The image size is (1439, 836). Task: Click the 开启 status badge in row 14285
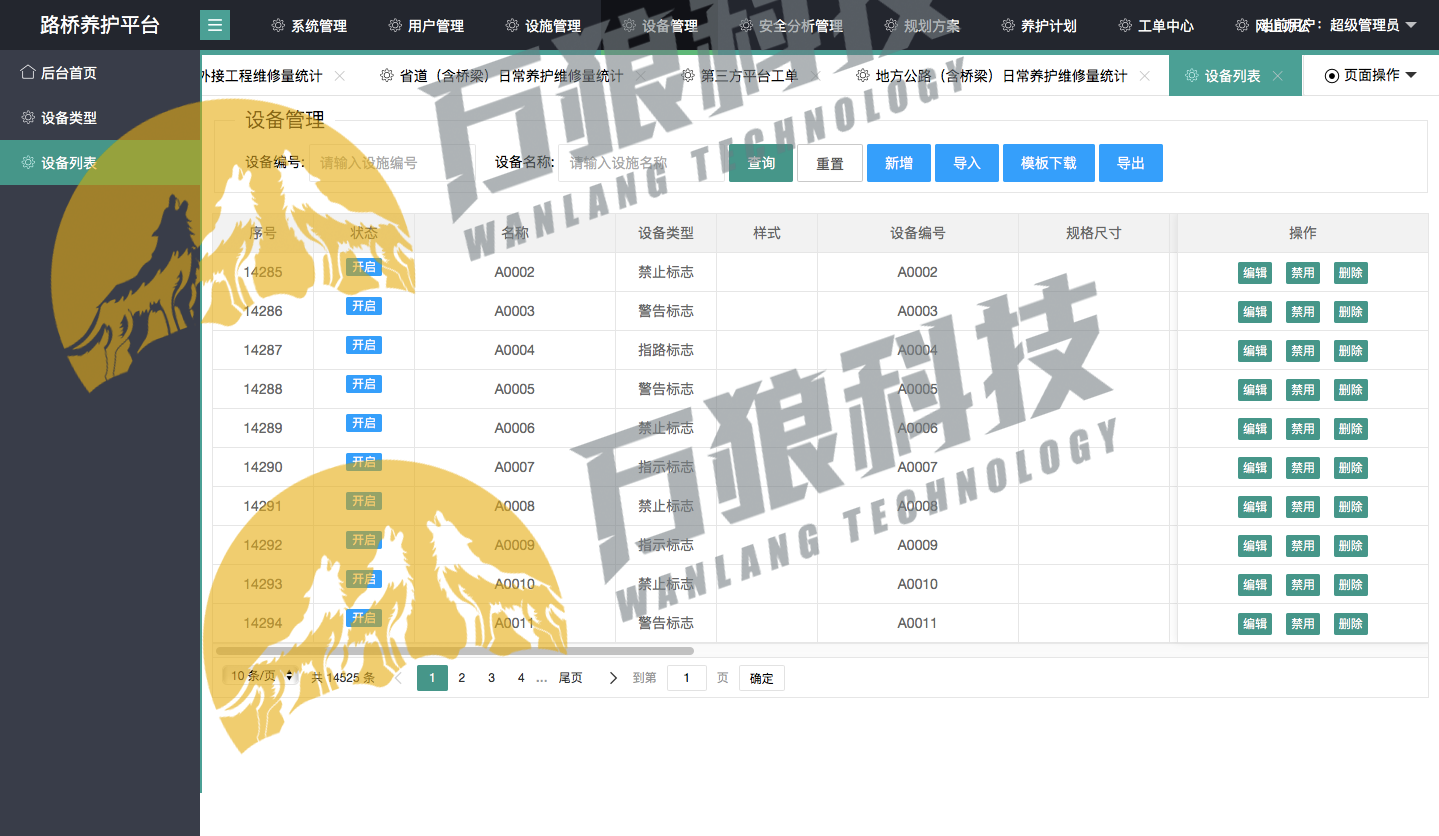pos(364,267)
